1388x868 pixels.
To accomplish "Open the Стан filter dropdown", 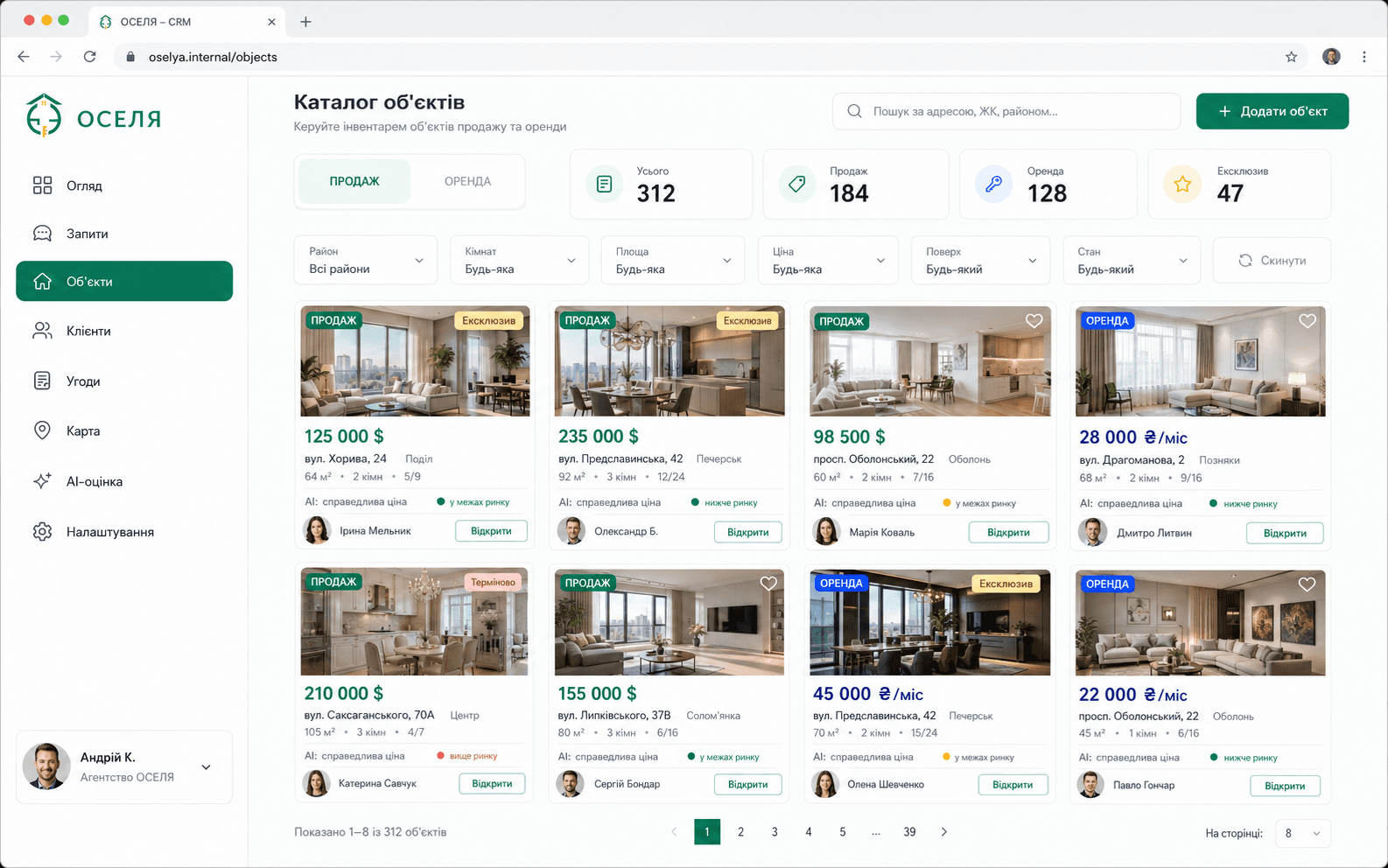I will coord(1132,260).
